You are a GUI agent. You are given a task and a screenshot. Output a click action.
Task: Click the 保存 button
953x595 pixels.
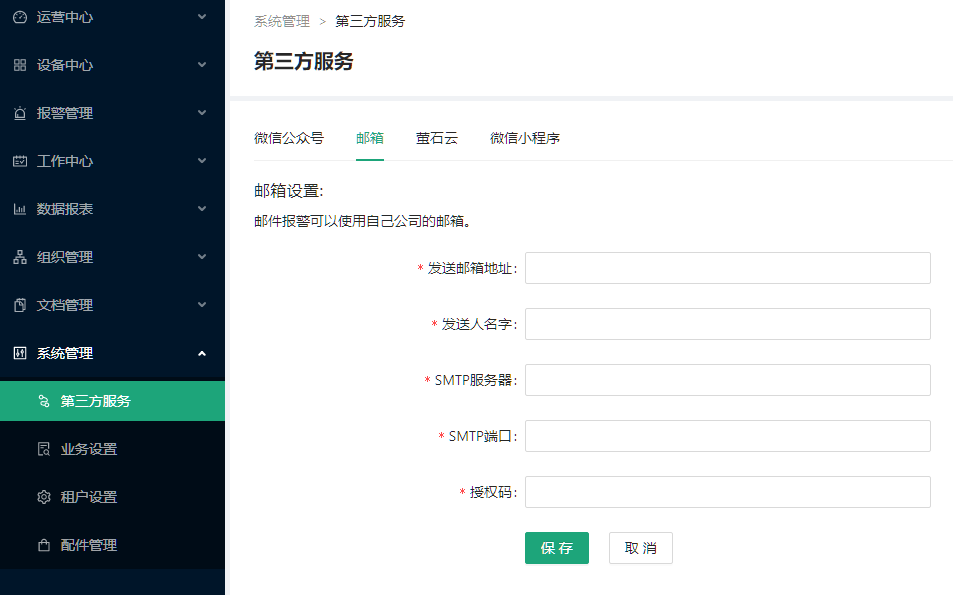[x=557, y=548]
